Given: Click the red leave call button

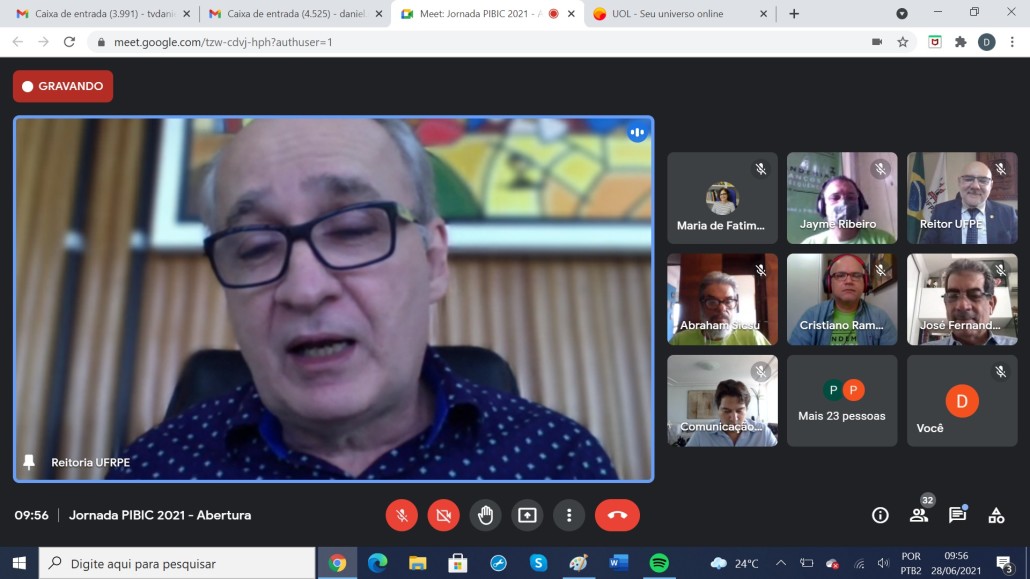Looking at the screenshot, I should pyautogui.click(x=617, y=515).
